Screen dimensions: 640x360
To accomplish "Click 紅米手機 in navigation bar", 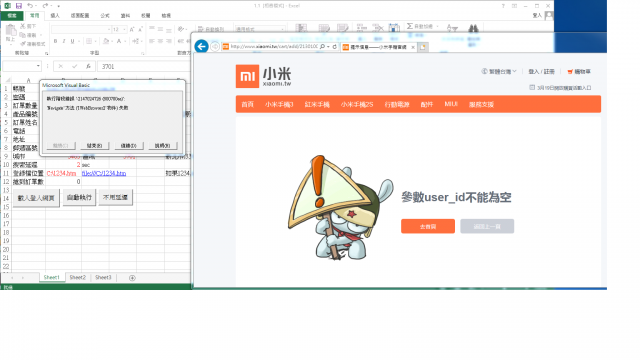I will [x=317, y=104].
